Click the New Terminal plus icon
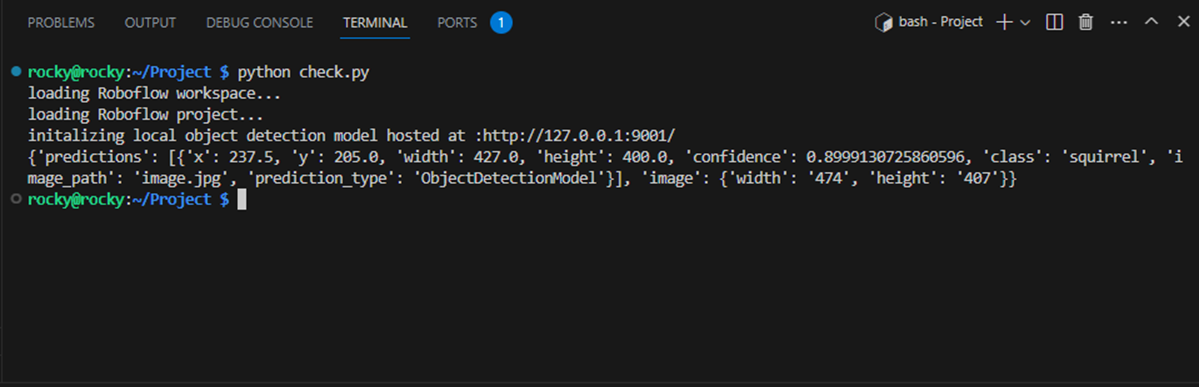Screen dimensions: 1199x387 tap(1004, 23)
